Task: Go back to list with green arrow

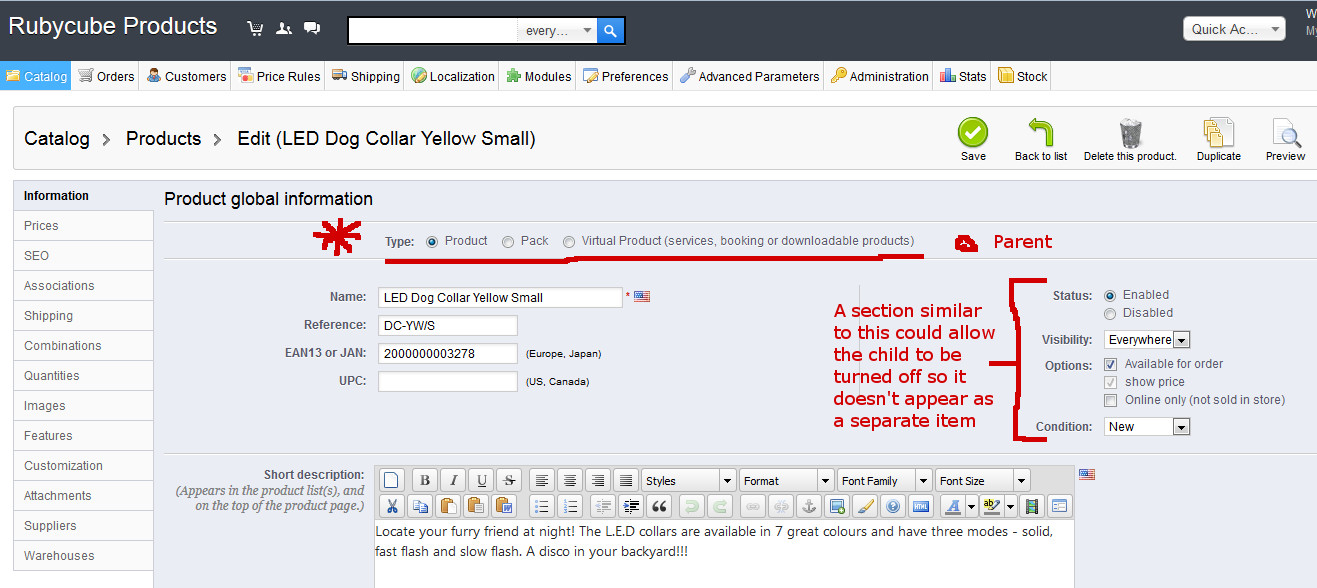Action: pyautogui.click(x=1041, y=139)
